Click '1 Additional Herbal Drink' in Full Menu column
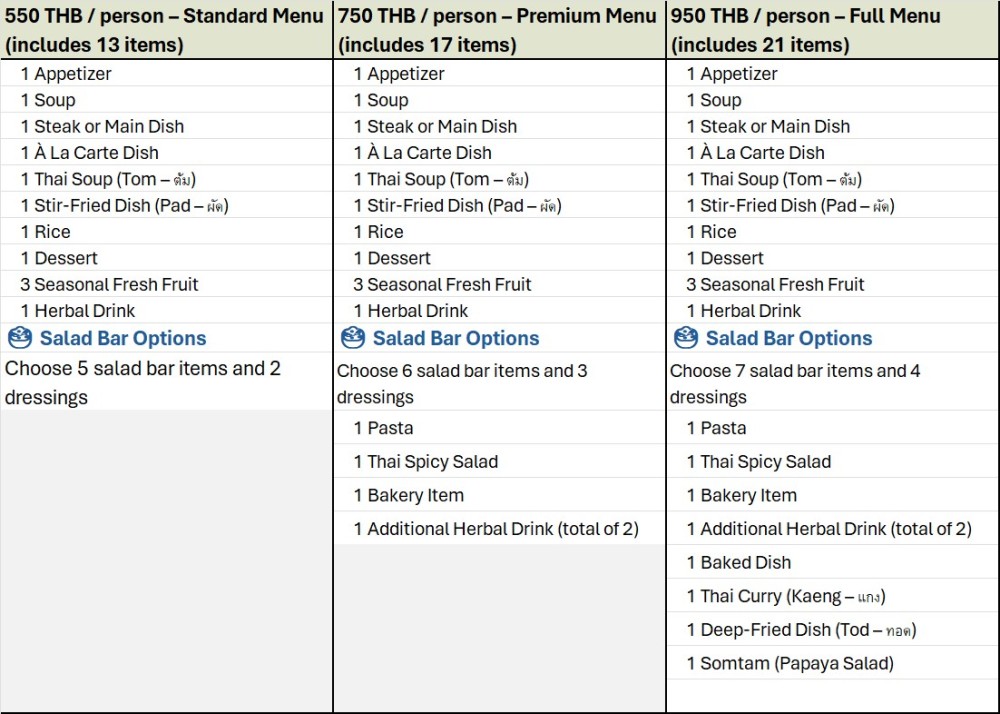1000x714 pixels. click(x=828, y=529)
